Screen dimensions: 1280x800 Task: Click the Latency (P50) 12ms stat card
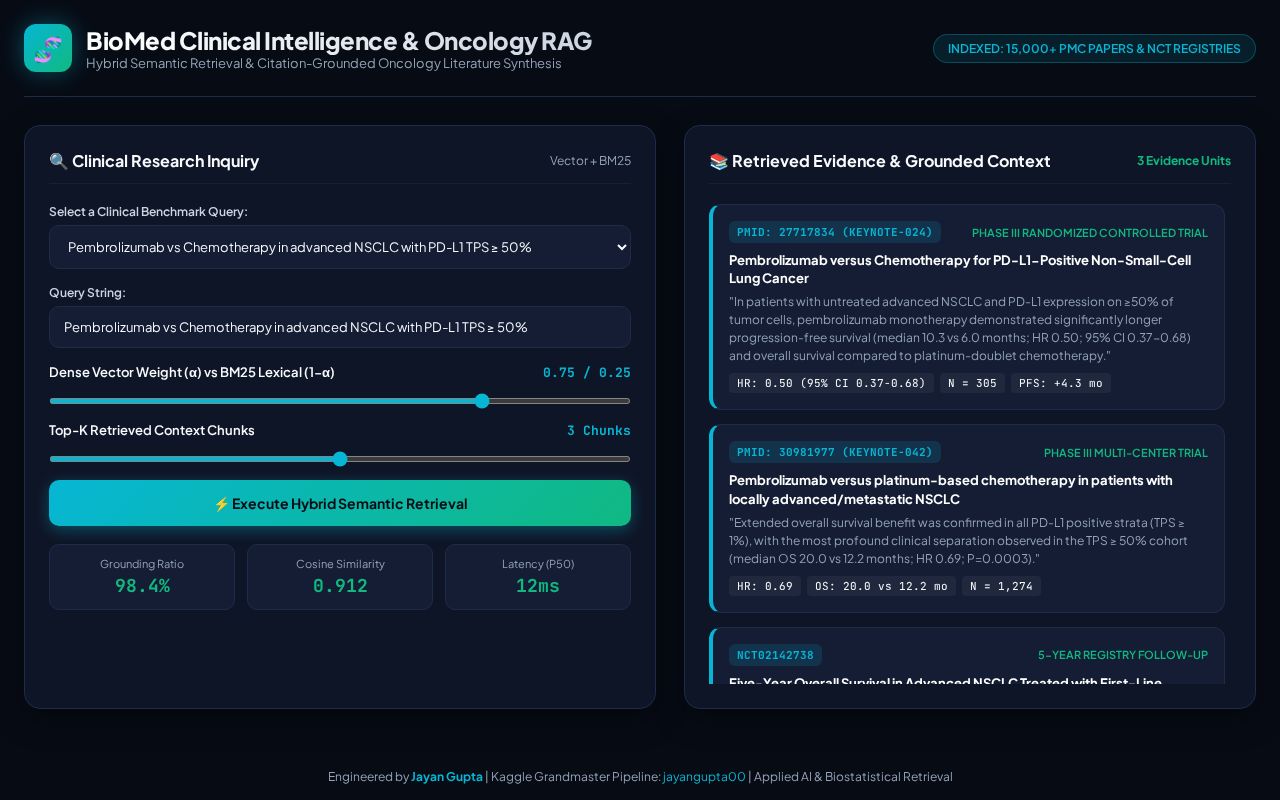(538, 577)
